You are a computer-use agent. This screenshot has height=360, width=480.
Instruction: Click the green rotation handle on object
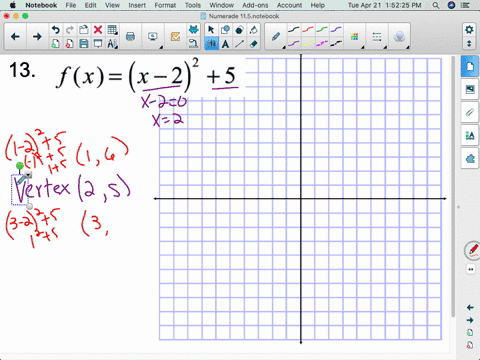20,165
